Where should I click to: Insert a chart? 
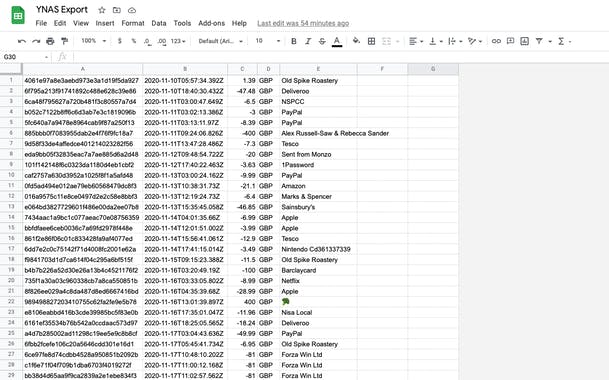click(x=524, y=41)
